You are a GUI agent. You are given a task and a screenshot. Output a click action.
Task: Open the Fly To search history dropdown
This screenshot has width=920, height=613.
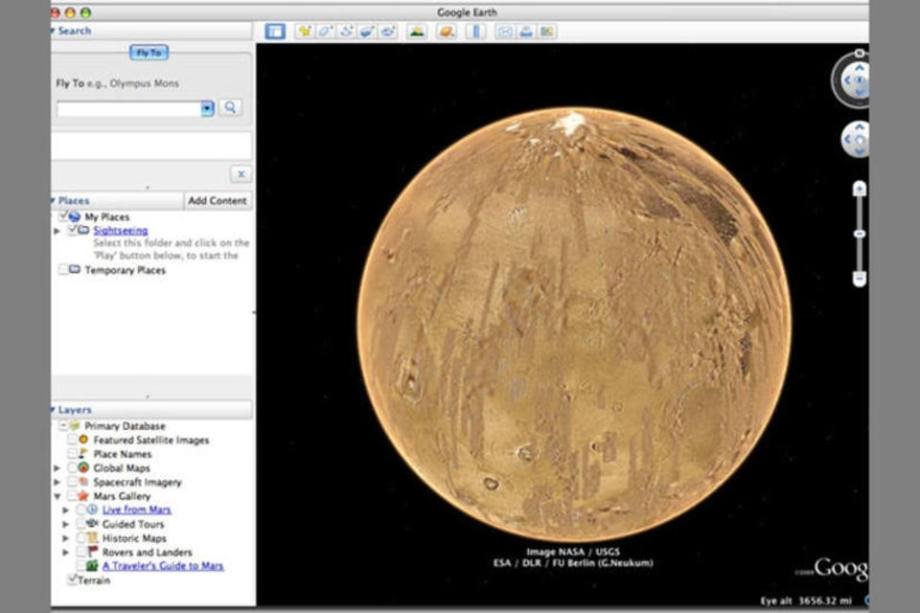tap(207, 108)
